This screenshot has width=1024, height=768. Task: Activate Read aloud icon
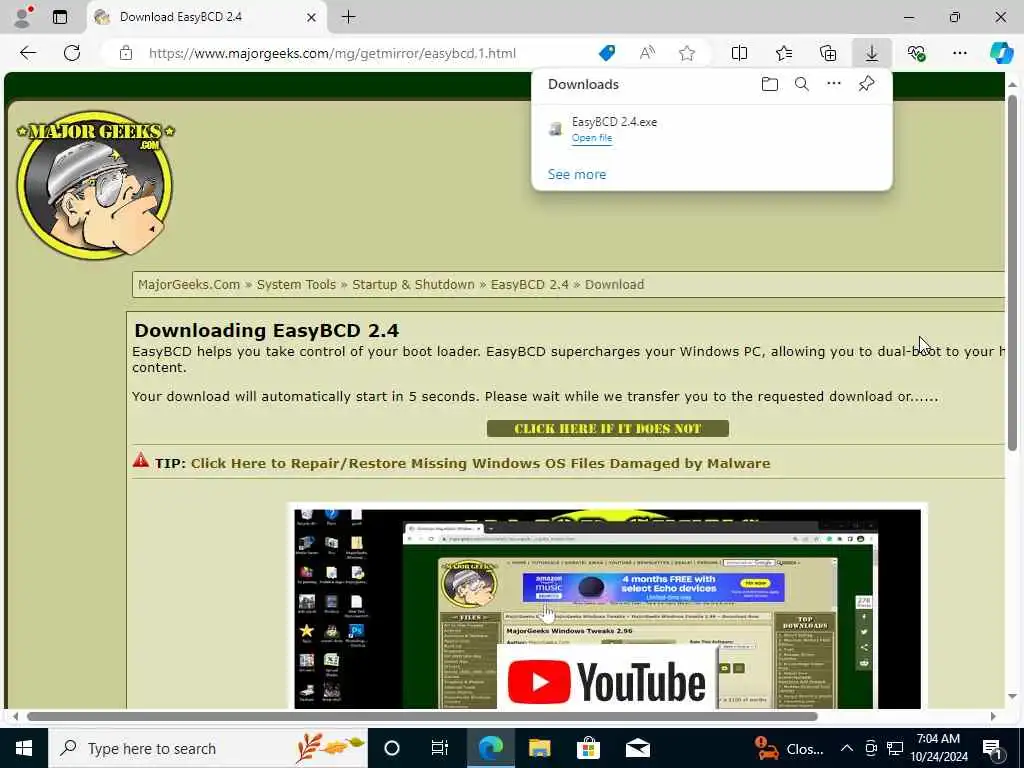pos(647,53)
